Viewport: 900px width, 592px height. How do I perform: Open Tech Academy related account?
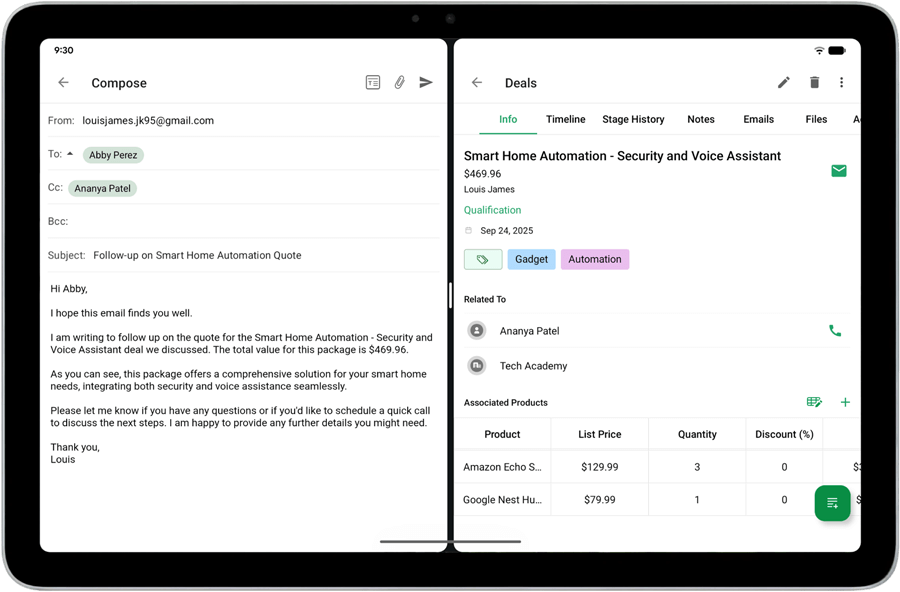click(533, 366)
